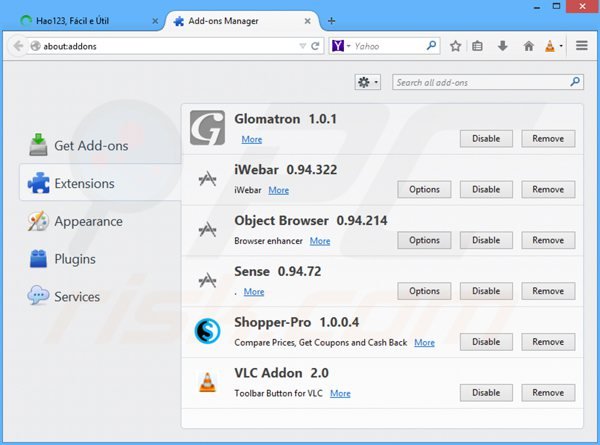This screenshot has height=445, width=600.
Task: Open the bookmarks list icon
Action: point(477,46)
